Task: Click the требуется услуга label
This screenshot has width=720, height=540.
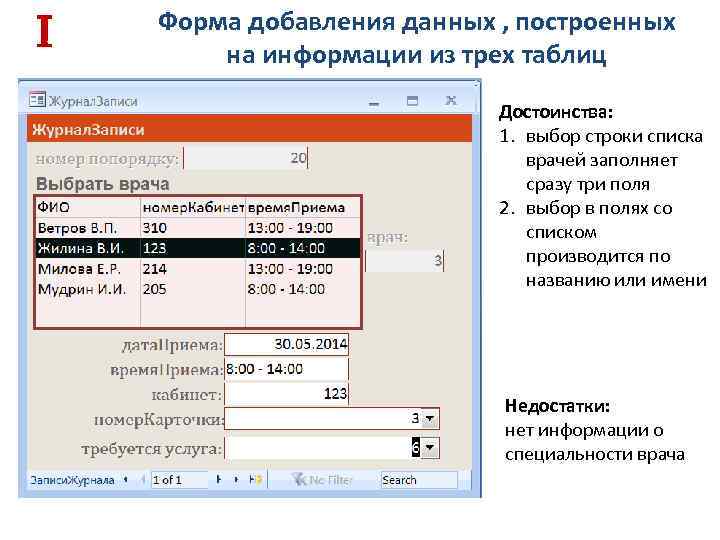Action: point(152,449)
